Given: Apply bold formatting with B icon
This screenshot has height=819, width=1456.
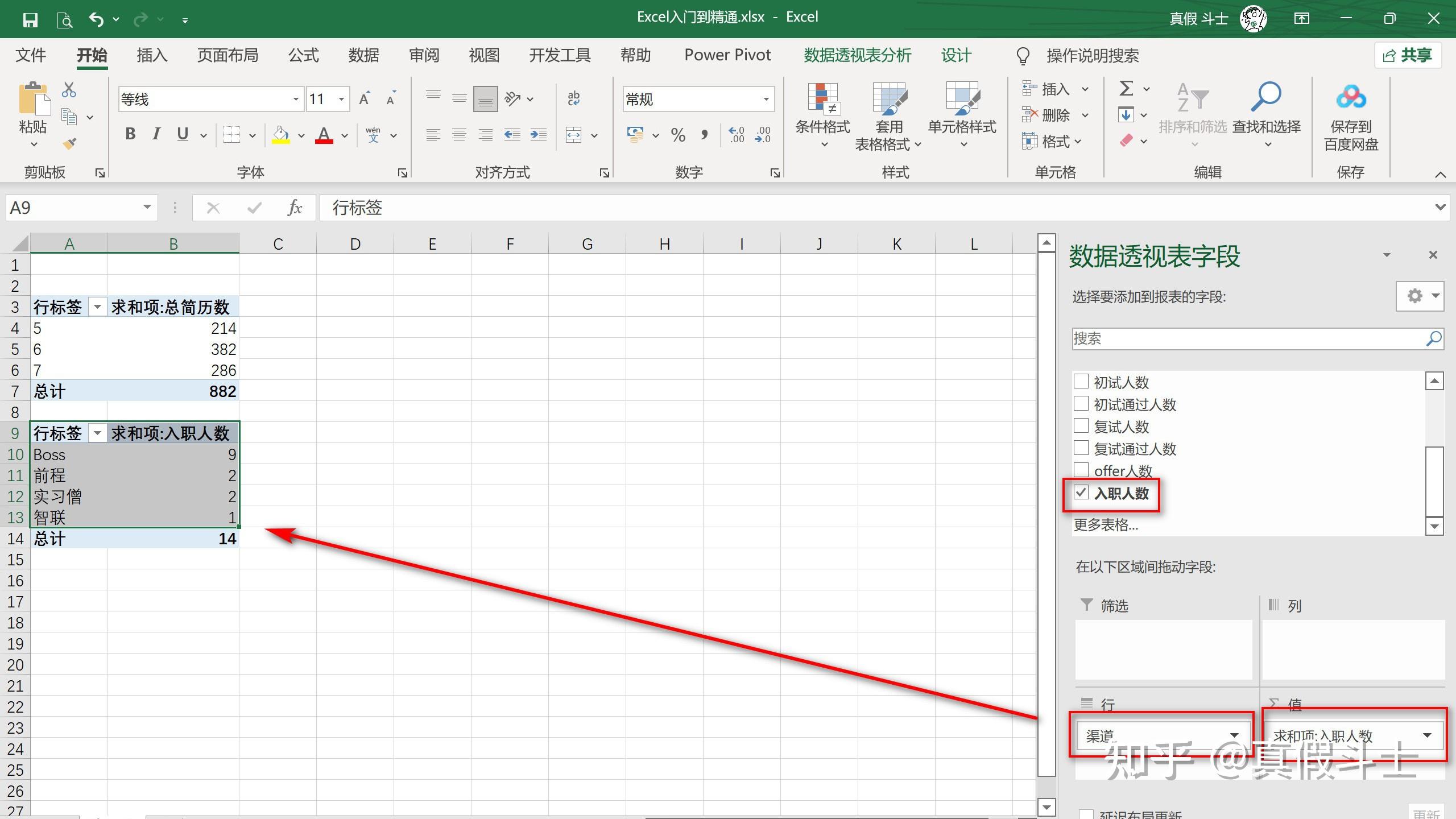Looking at the screenshot, I should click(x=130, y=134).
